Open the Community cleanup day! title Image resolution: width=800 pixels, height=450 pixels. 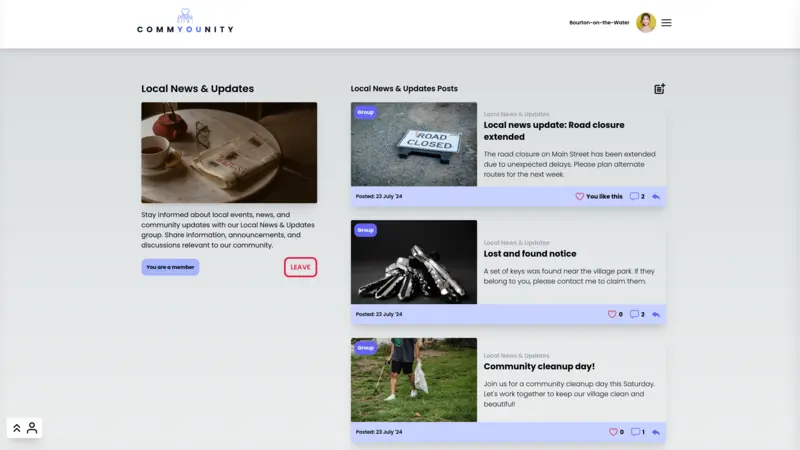coord(539,366)
